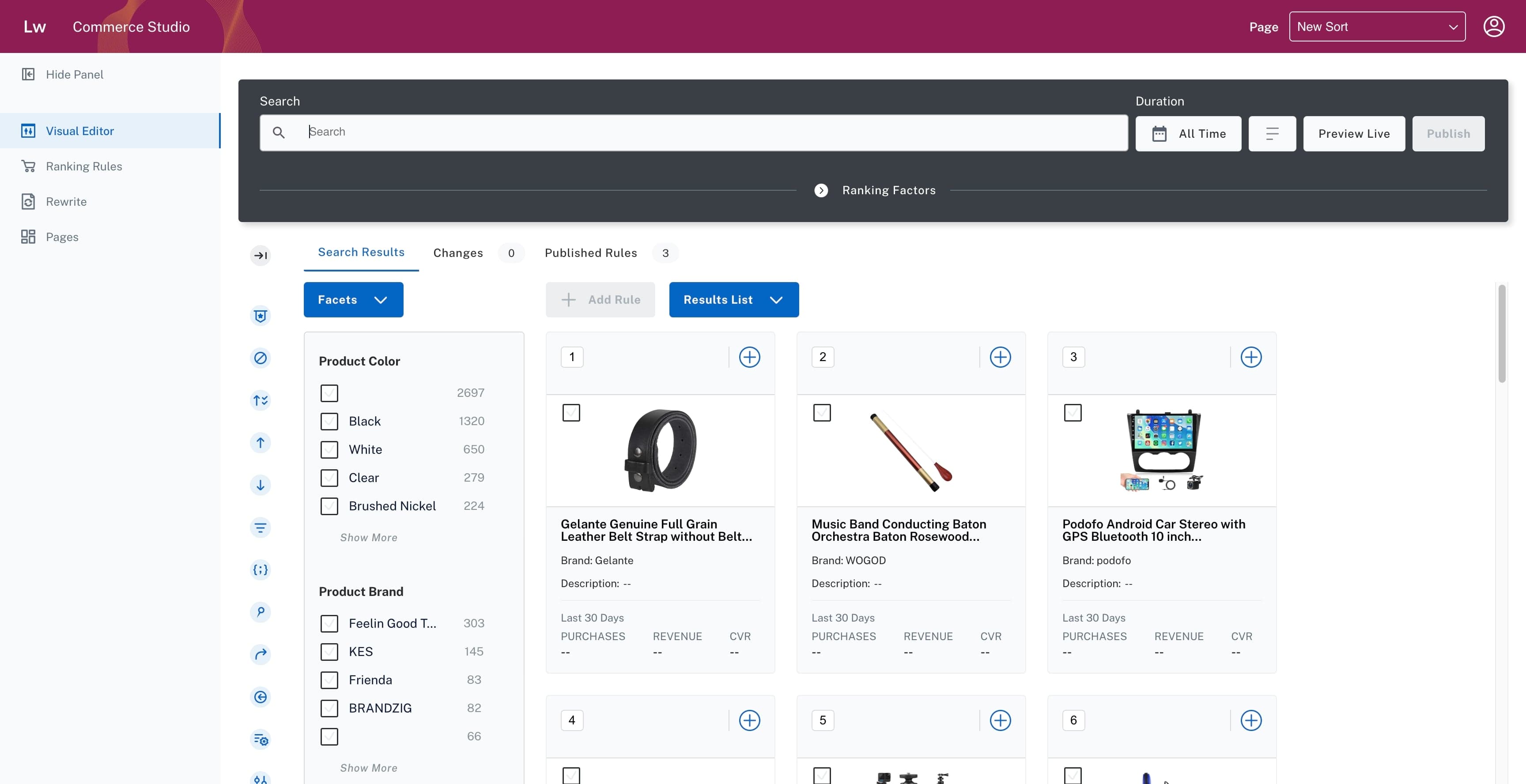The width and height of the screenshot is (1526, 784).
Task: Switch to the Search Results tab
Action: [361, 252]
